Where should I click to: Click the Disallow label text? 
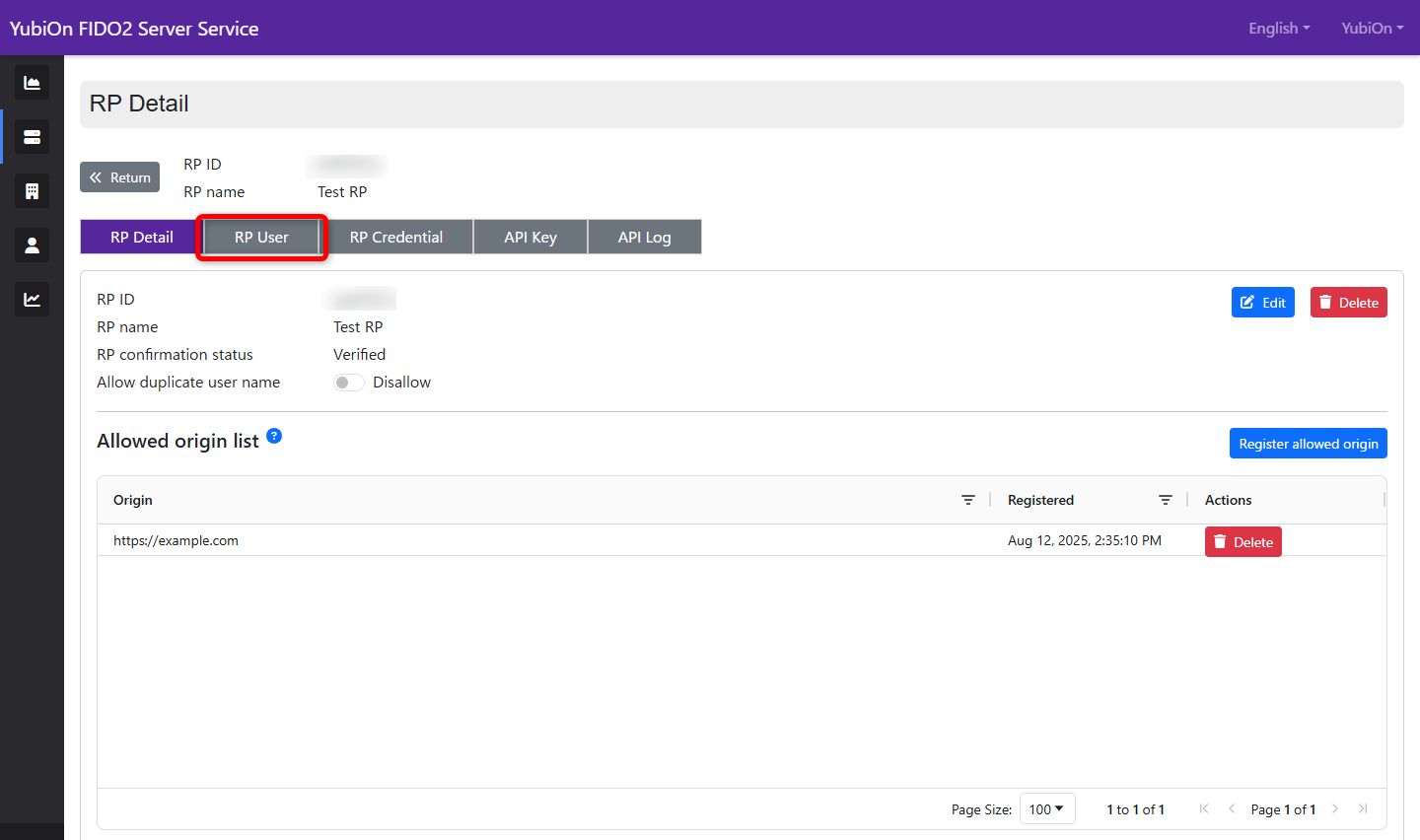pos(401,383)
